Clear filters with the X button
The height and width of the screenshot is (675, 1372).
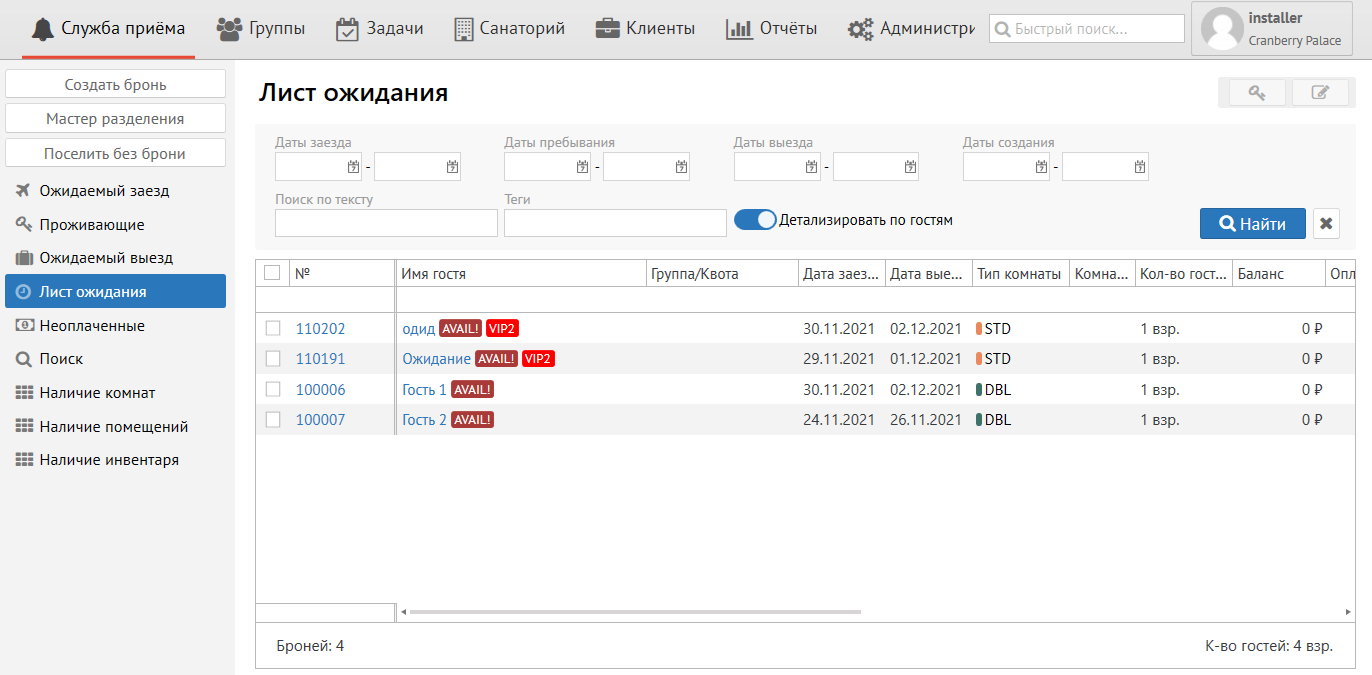(x=1326, y=224)
